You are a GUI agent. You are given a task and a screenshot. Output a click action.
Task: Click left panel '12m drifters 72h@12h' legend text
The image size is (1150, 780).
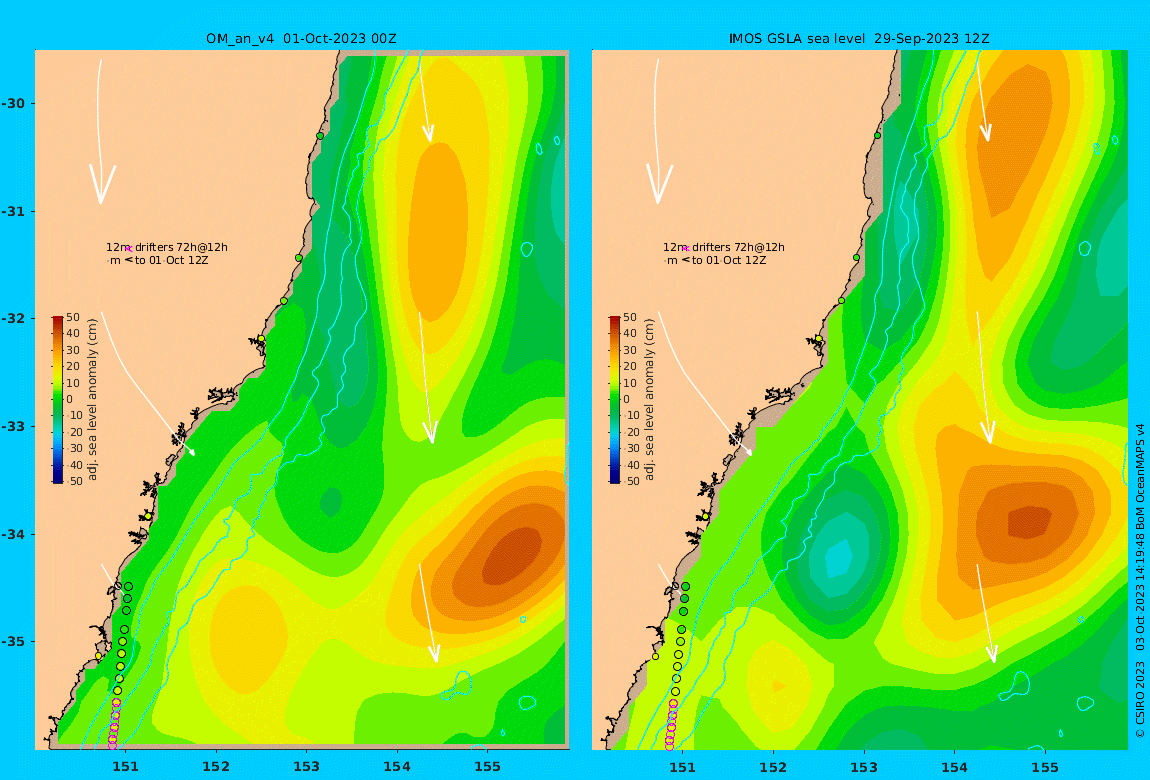coord(166,247)
